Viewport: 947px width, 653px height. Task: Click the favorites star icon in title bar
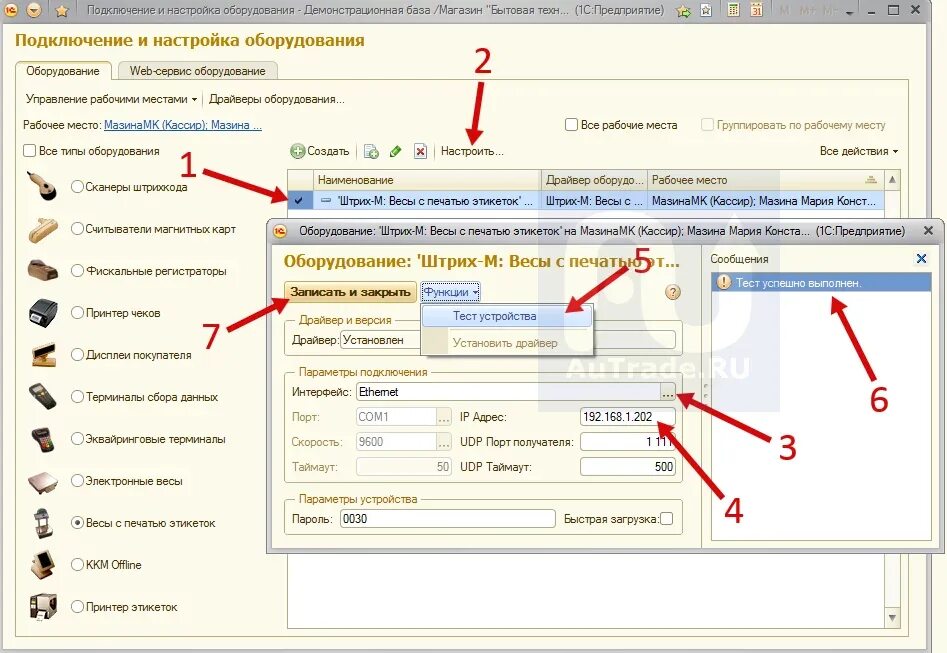(62, 10)
